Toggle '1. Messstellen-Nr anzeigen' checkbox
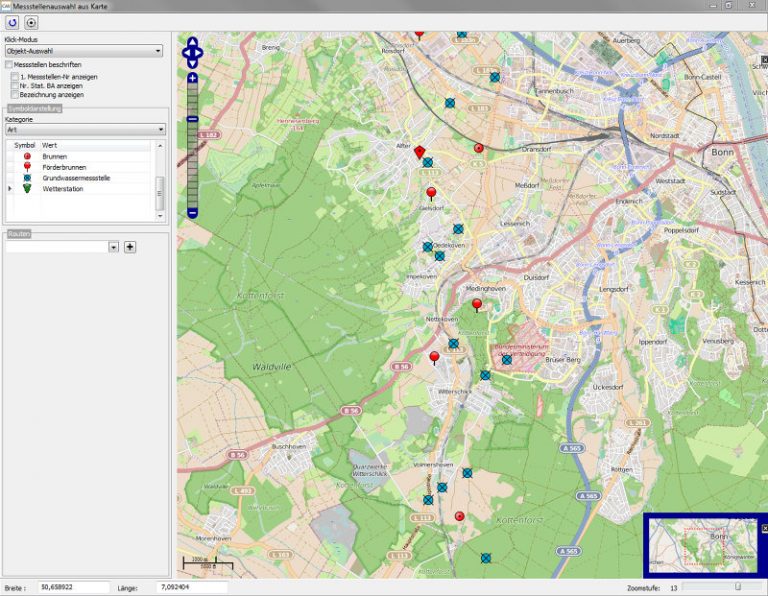Screen dimensions: 768x596 [x=15, y=76]
